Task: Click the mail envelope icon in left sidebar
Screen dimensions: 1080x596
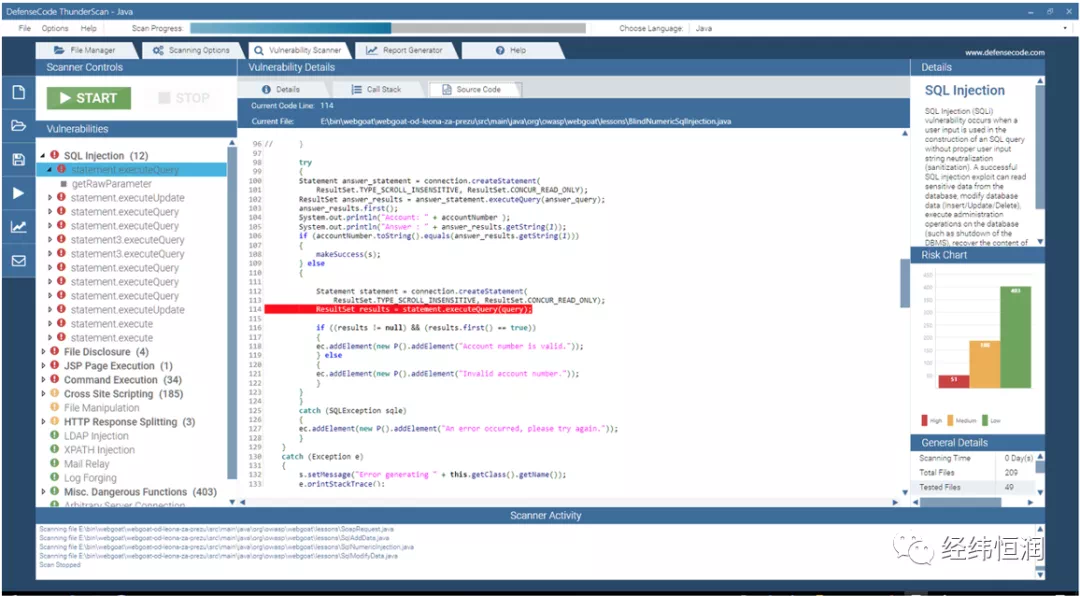Action: tap(19, 260)
